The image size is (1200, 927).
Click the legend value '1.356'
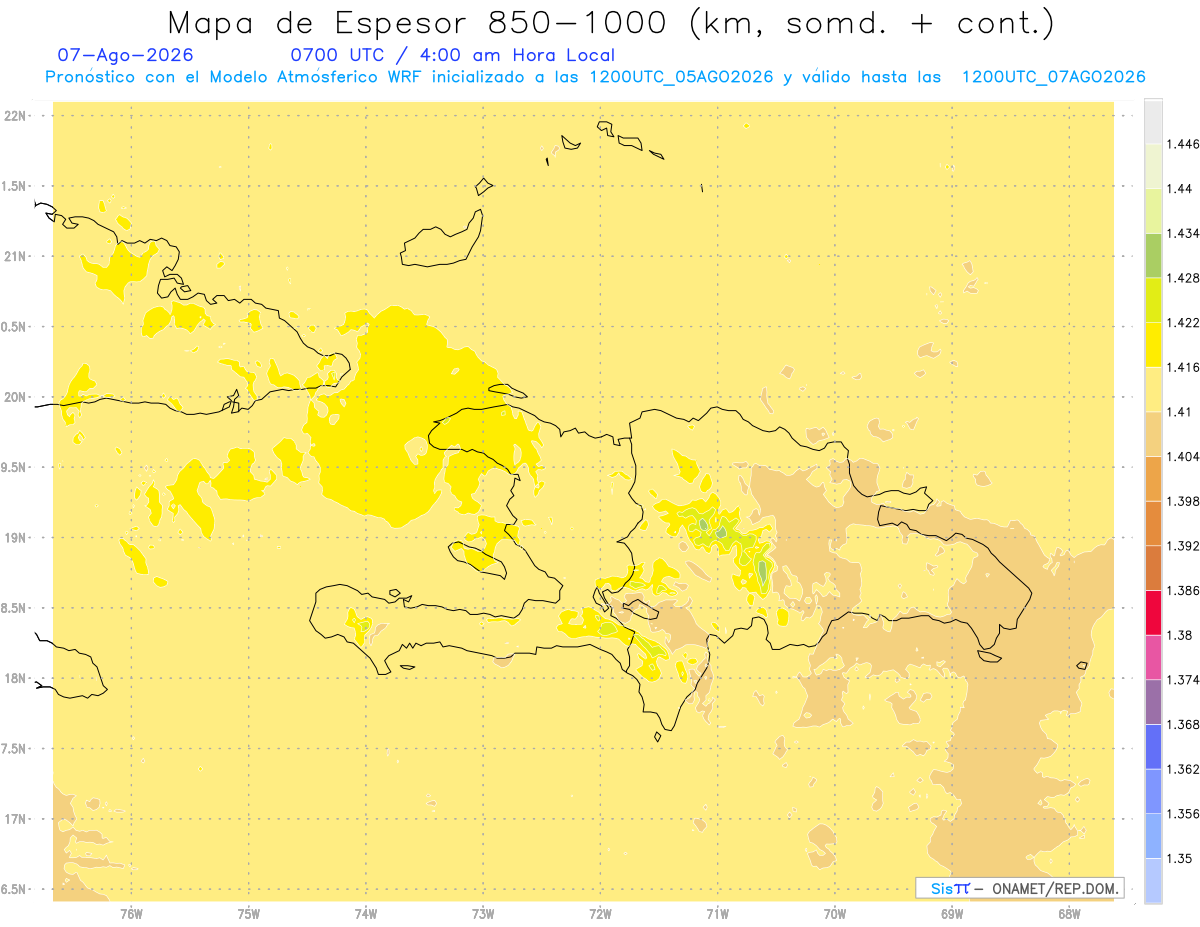point(1185,814)
